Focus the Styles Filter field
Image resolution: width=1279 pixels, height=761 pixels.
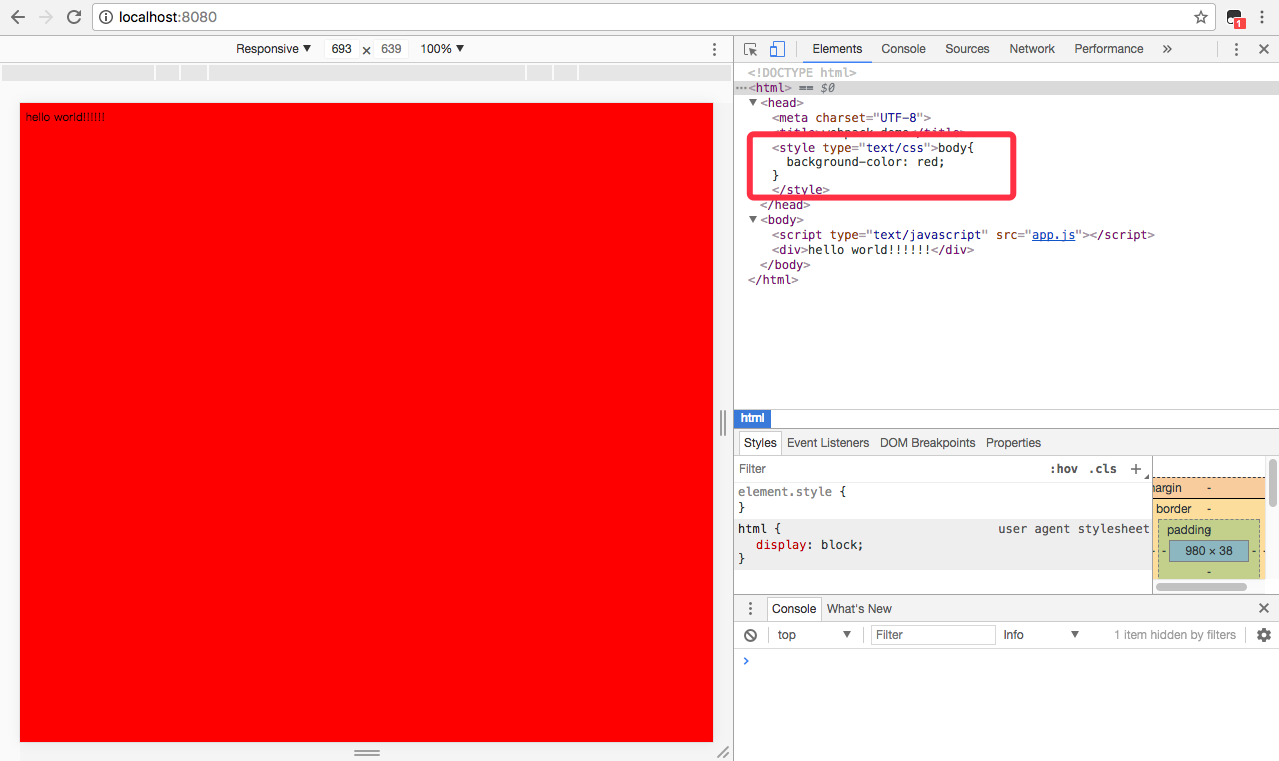890,469
